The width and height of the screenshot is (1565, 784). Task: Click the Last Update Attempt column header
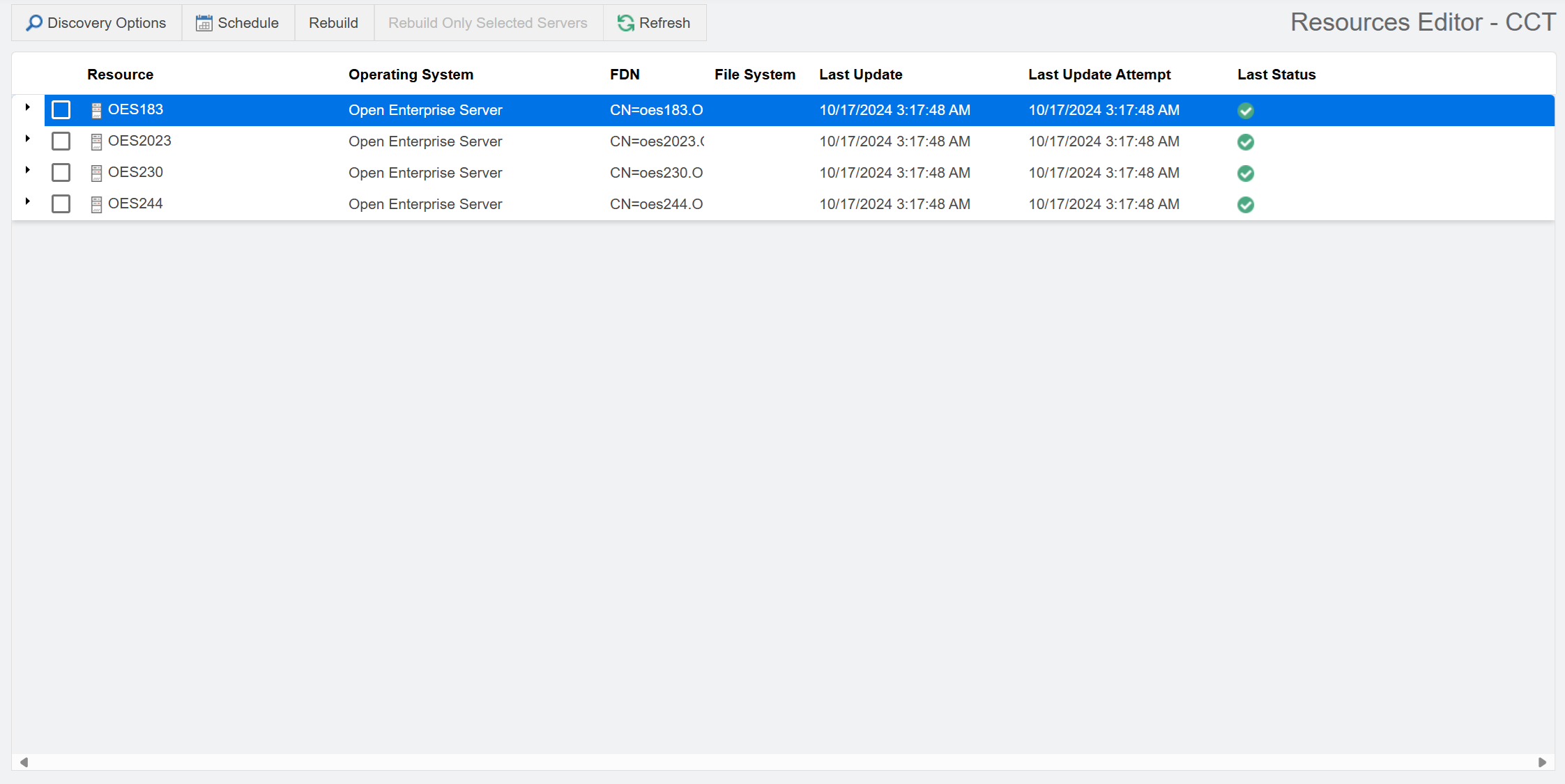pyautogui.click(x=1099, y=75)
